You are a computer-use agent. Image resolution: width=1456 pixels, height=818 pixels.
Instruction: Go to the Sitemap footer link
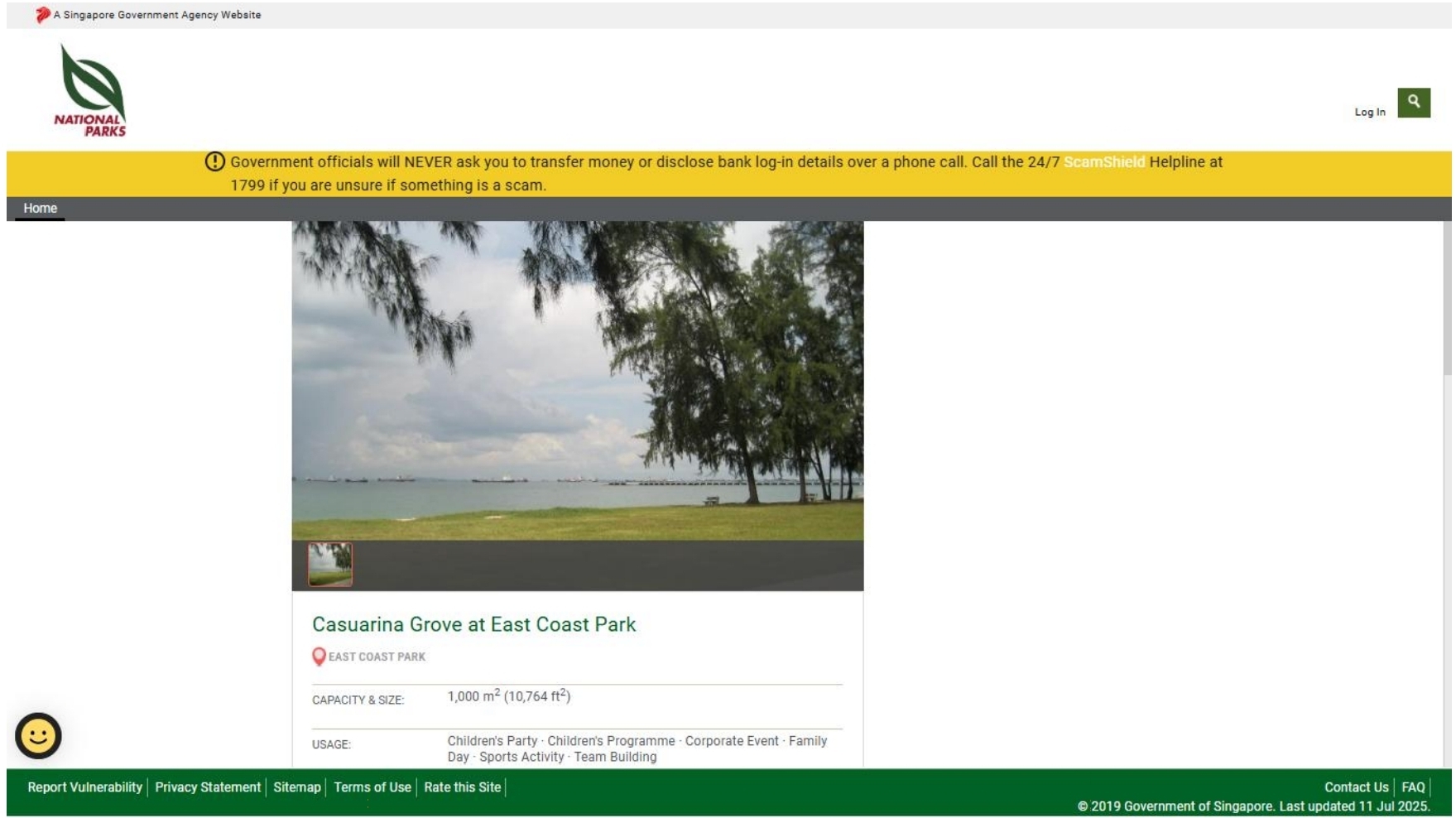pyautogui.click(x=296, y=787)
